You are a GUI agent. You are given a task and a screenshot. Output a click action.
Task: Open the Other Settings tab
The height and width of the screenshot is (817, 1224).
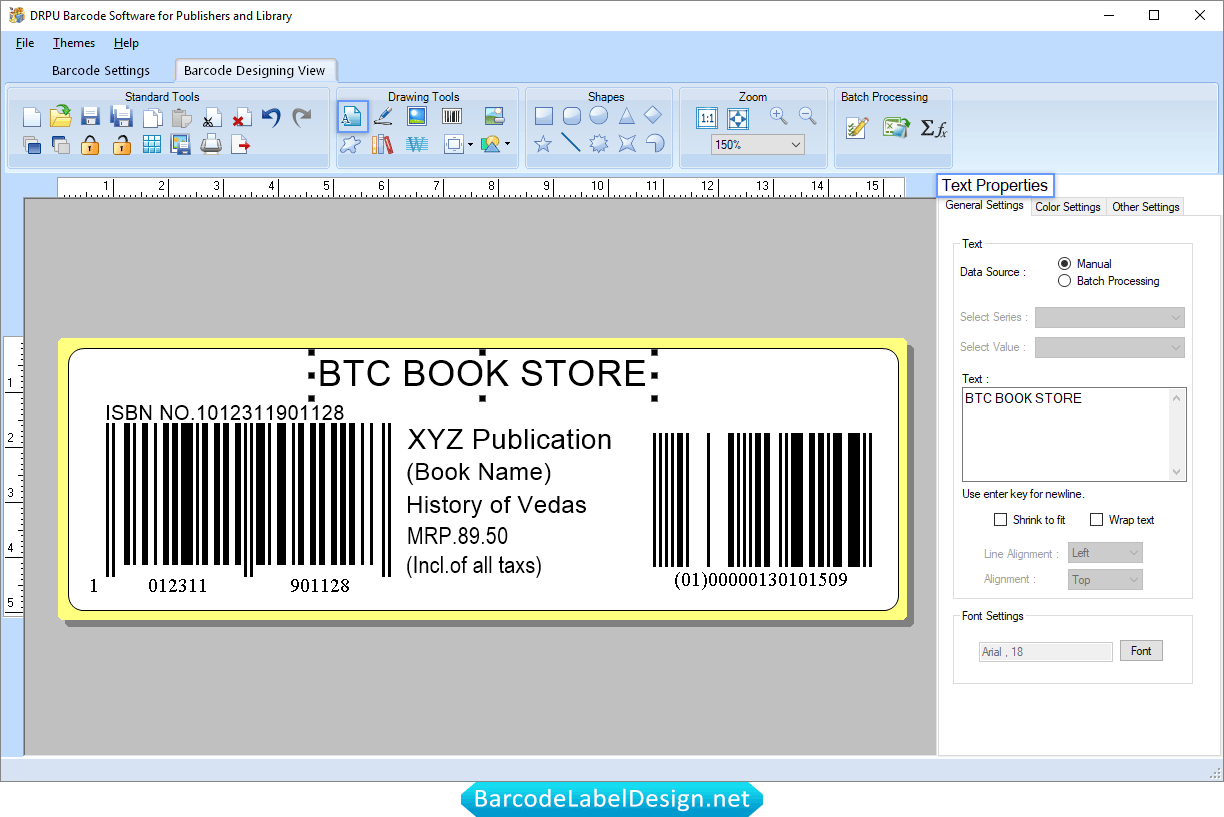[1146, 207]
